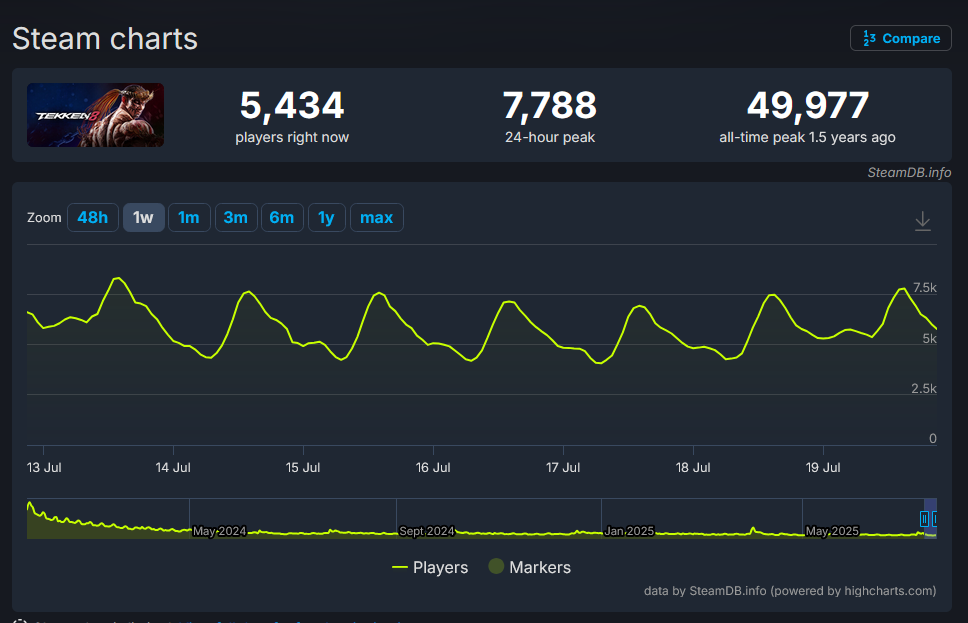The width and height of the screenshot is (968, 623).
Task: Click May 2025 in the navigator timeline
Action: point(832,531)
